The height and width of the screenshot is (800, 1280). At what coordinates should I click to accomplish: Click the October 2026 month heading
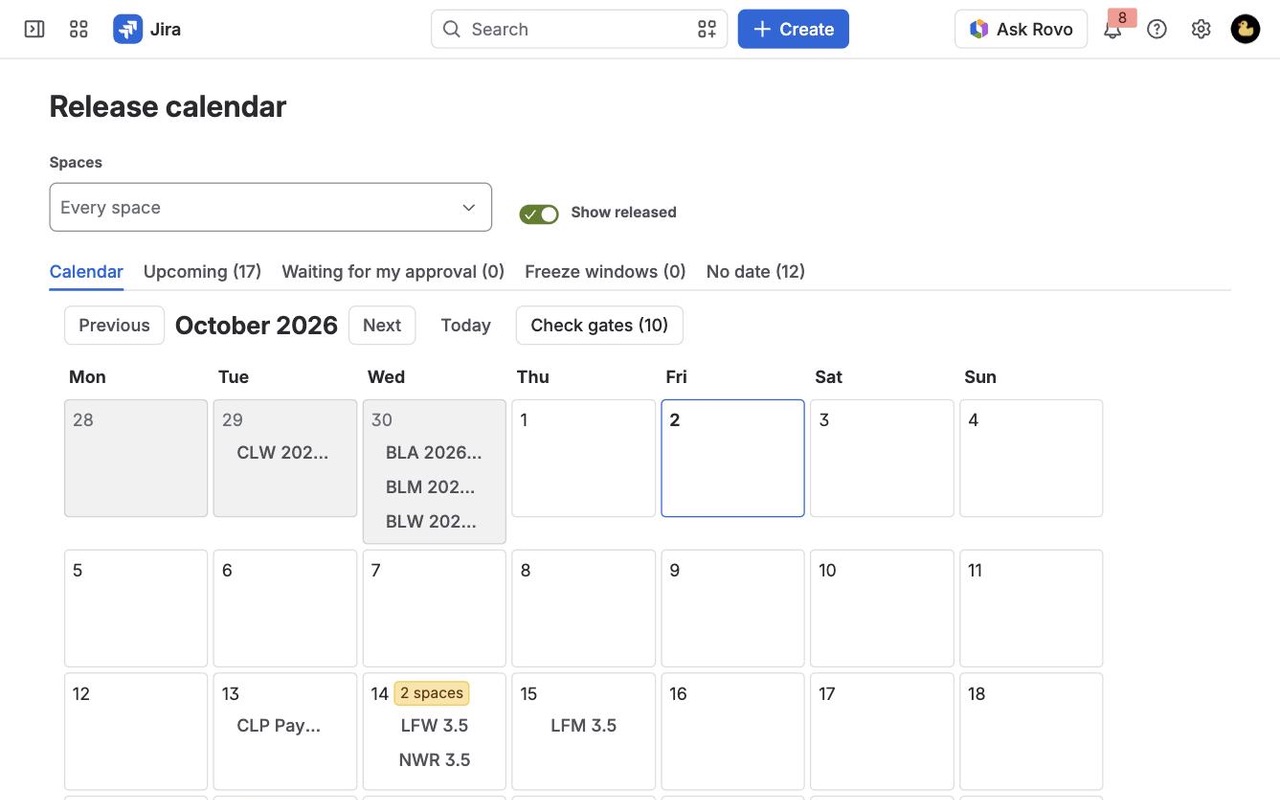[256, 325]
